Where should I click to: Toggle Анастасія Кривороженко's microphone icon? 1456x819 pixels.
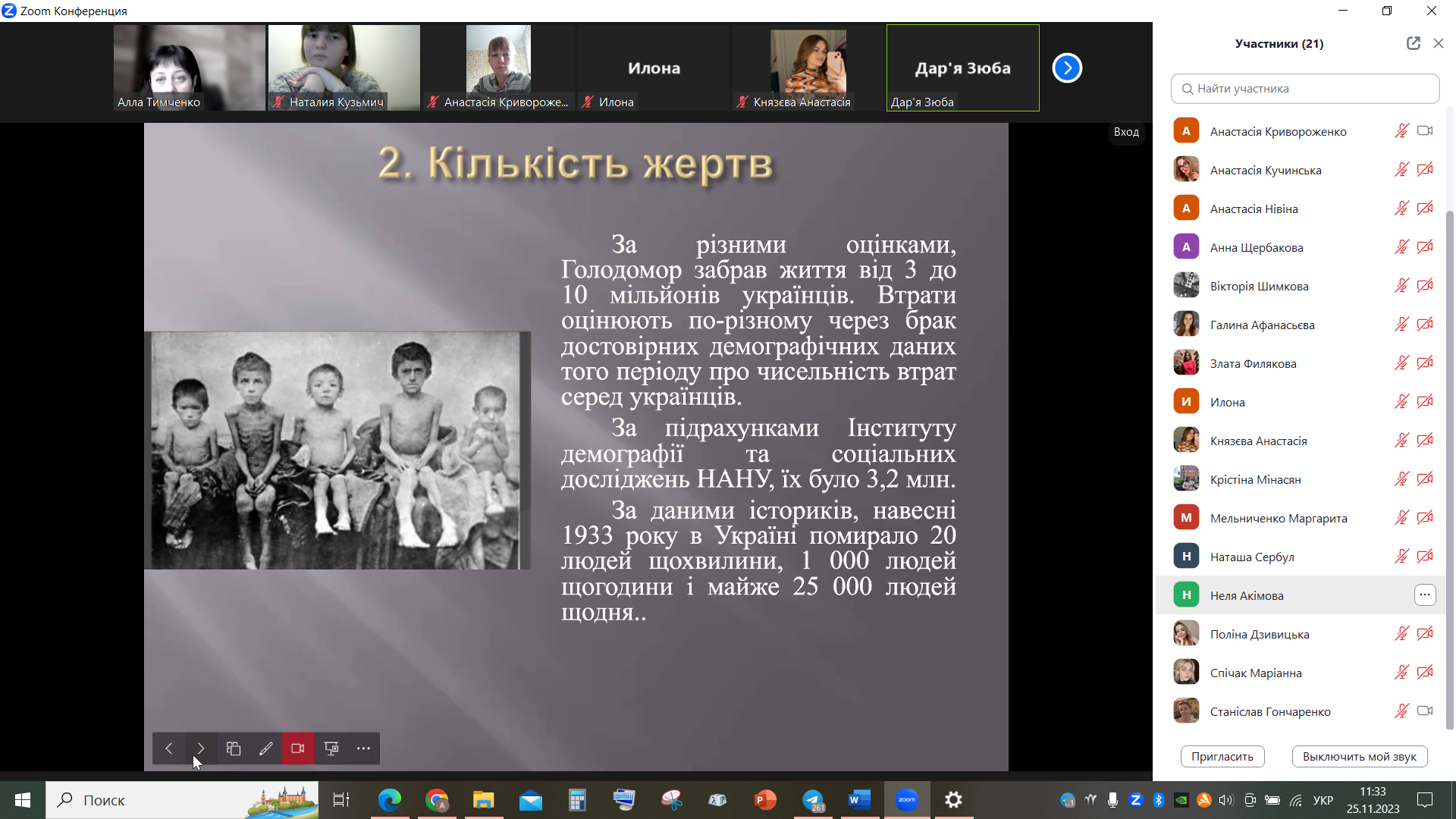point(1401,131)
